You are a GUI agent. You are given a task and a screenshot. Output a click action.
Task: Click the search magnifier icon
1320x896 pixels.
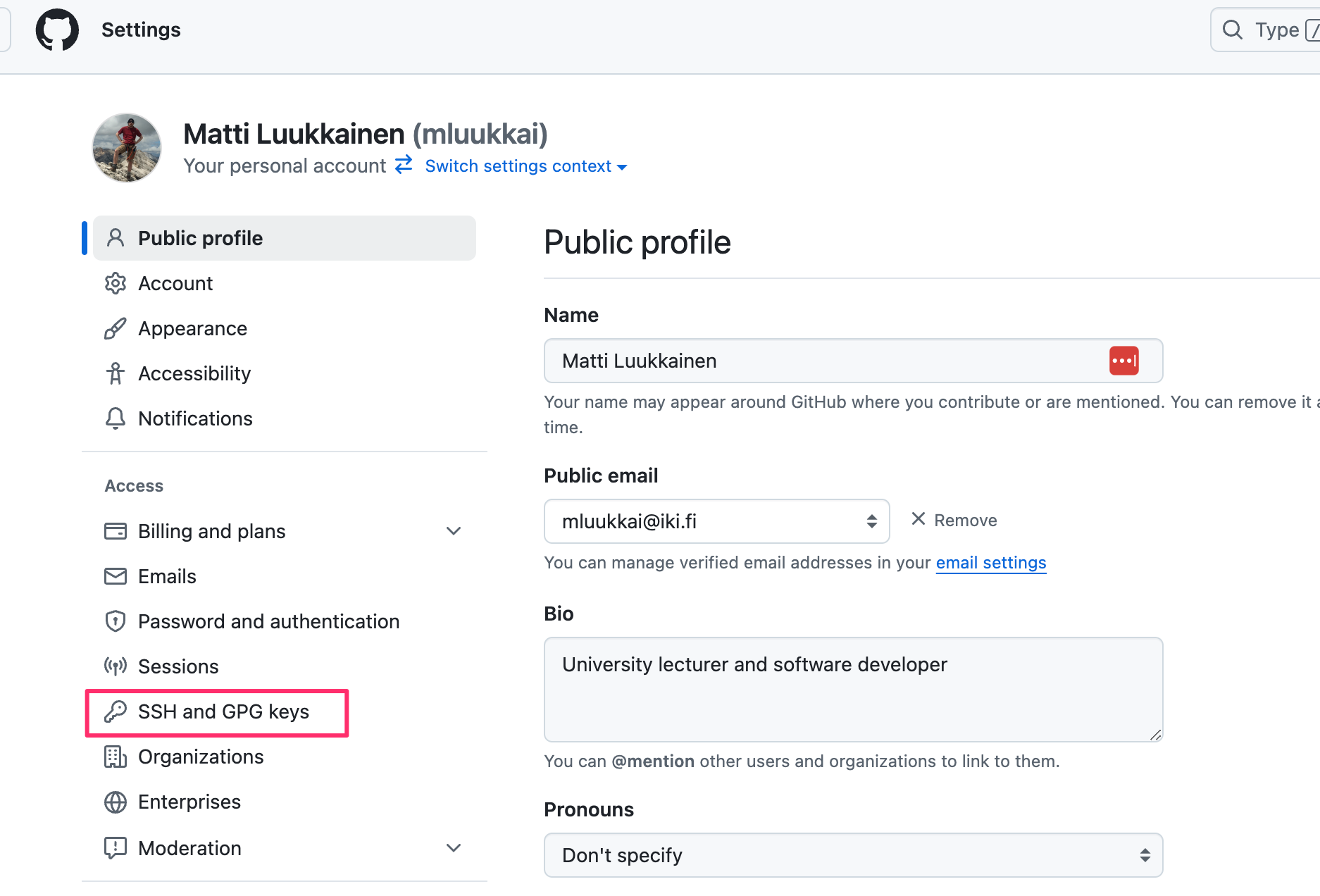(1232, 30)
